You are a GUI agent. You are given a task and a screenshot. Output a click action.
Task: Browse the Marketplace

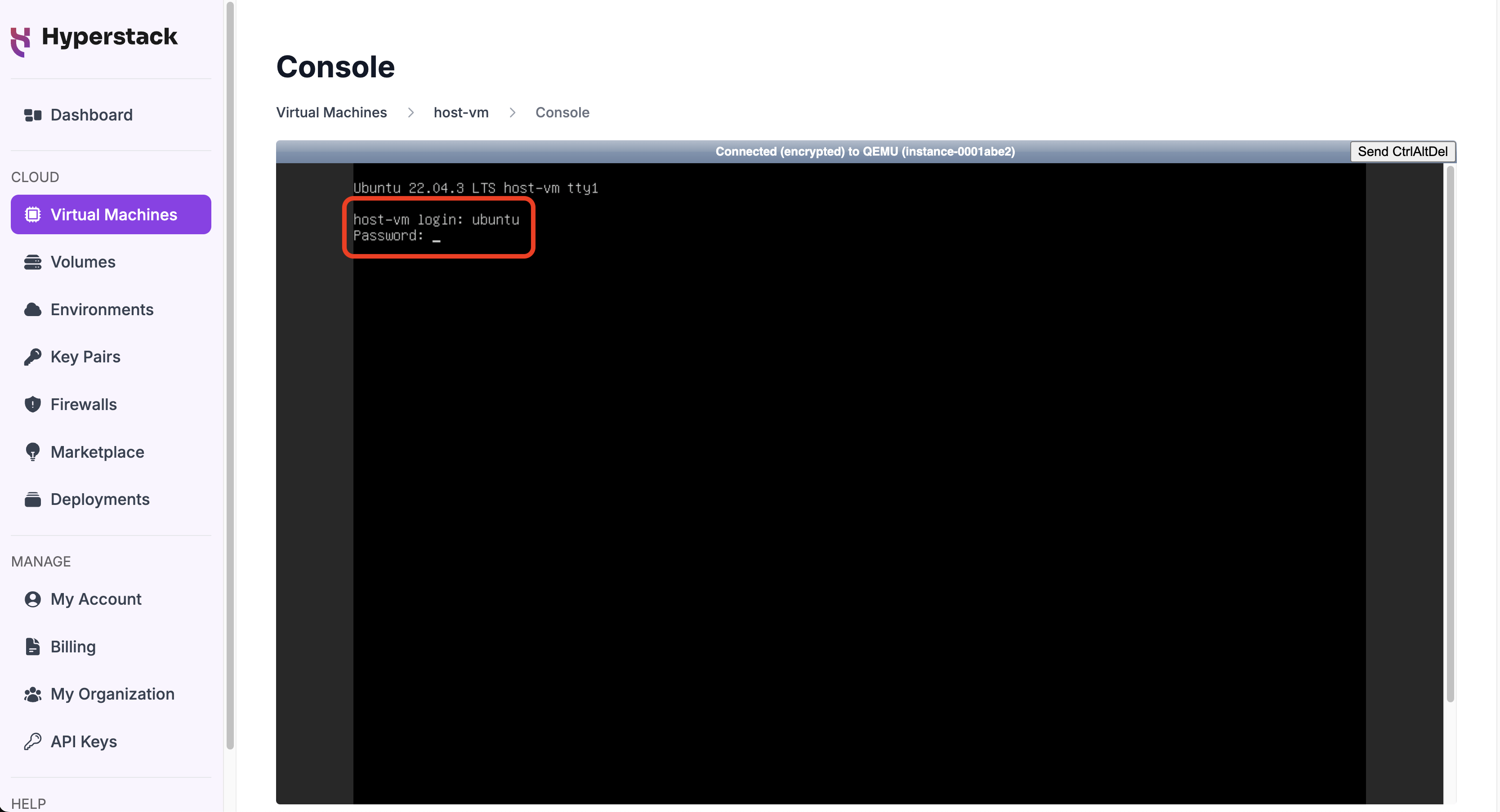point(111,452)
